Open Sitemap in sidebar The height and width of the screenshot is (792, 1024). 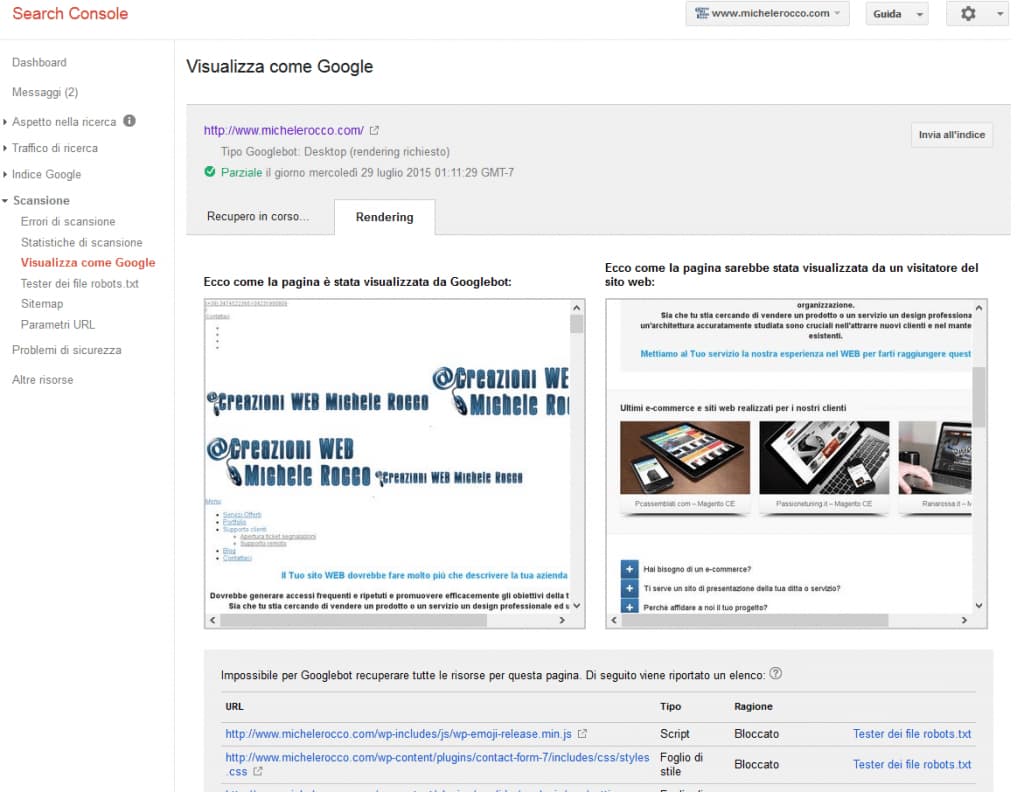tap(42, 304)
